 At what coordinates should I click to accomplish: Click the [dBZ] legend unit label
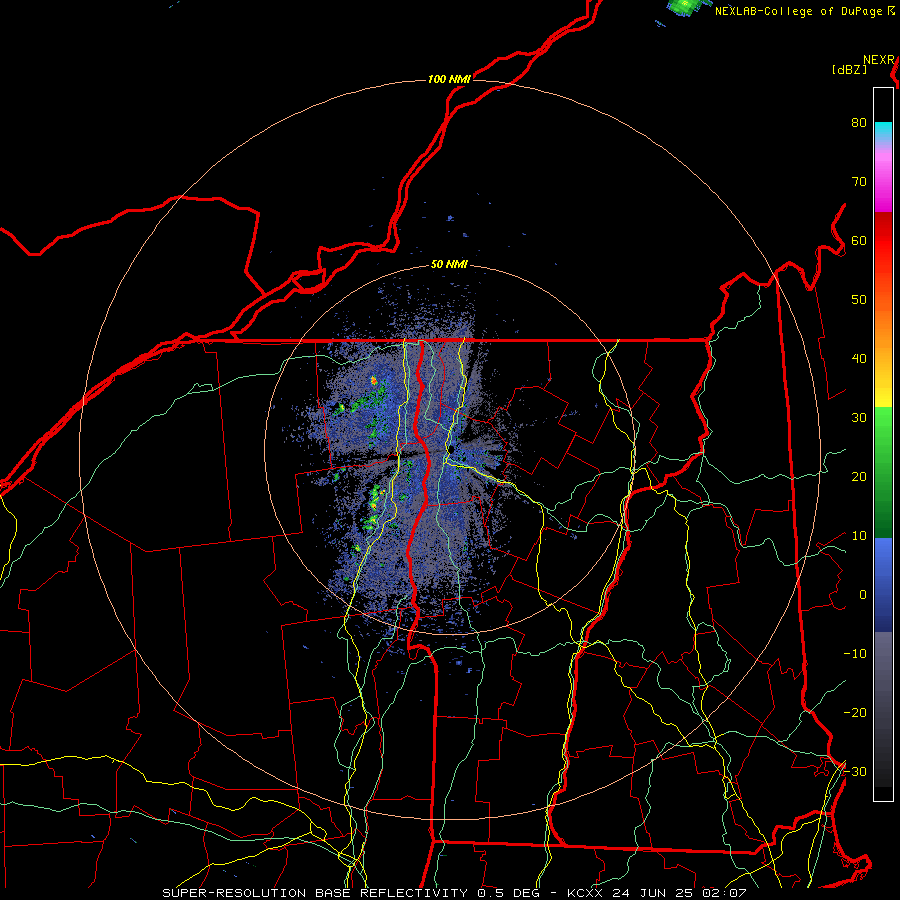click(x=849, y=70)
